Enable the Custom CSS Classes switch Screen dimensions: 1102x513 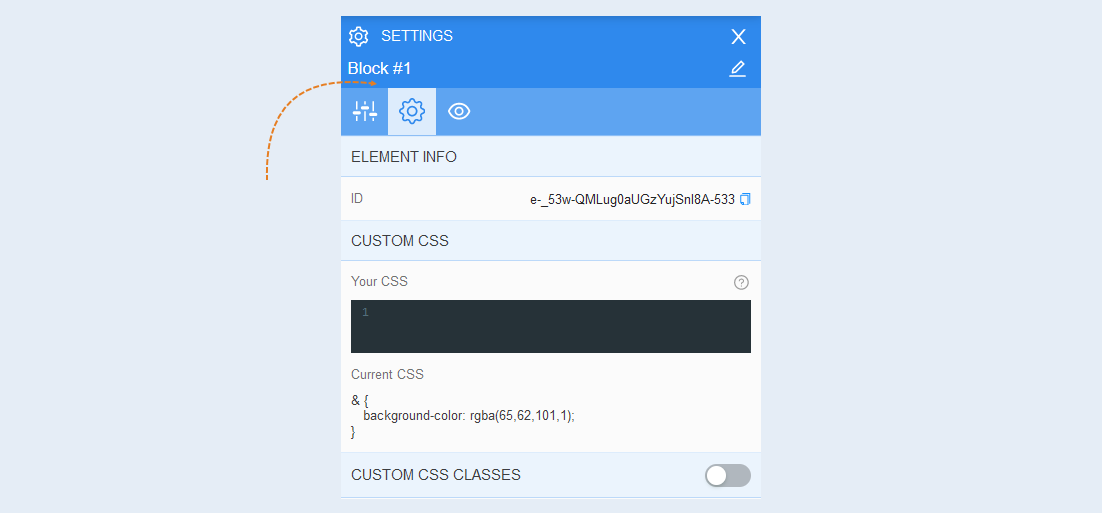click(x=728, y=476)
